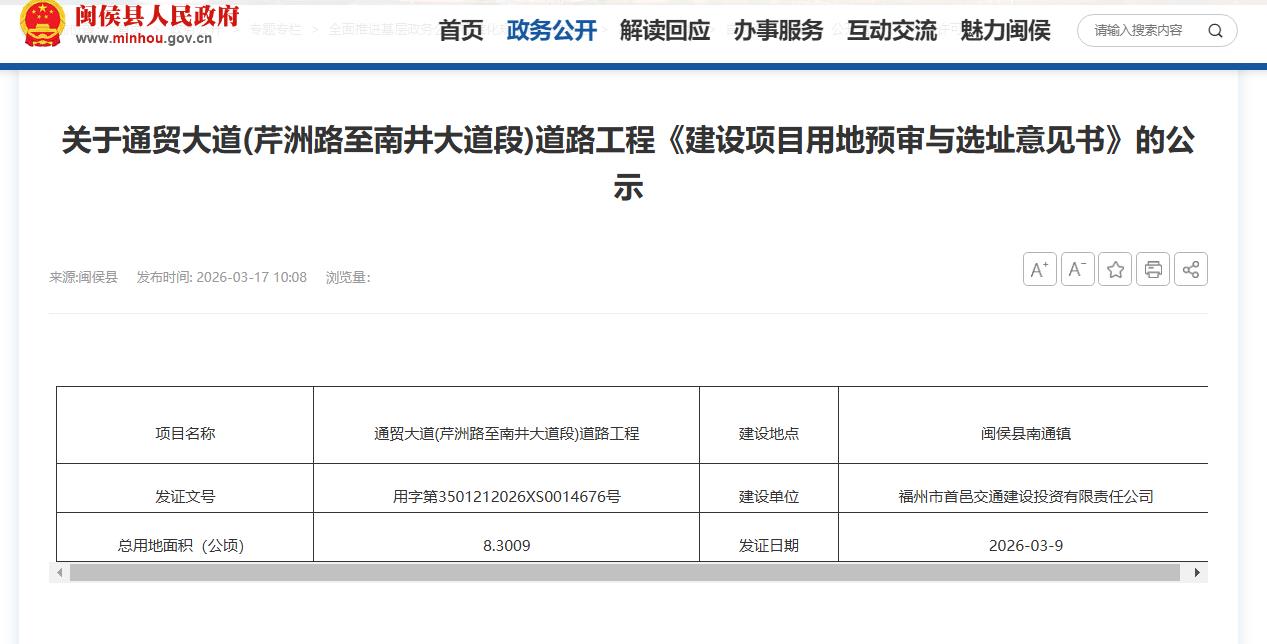The height and width of the screenshot is (644, 1267).
Task: Go to 首页 in the navigation
Action: click(x=461, y=31)
